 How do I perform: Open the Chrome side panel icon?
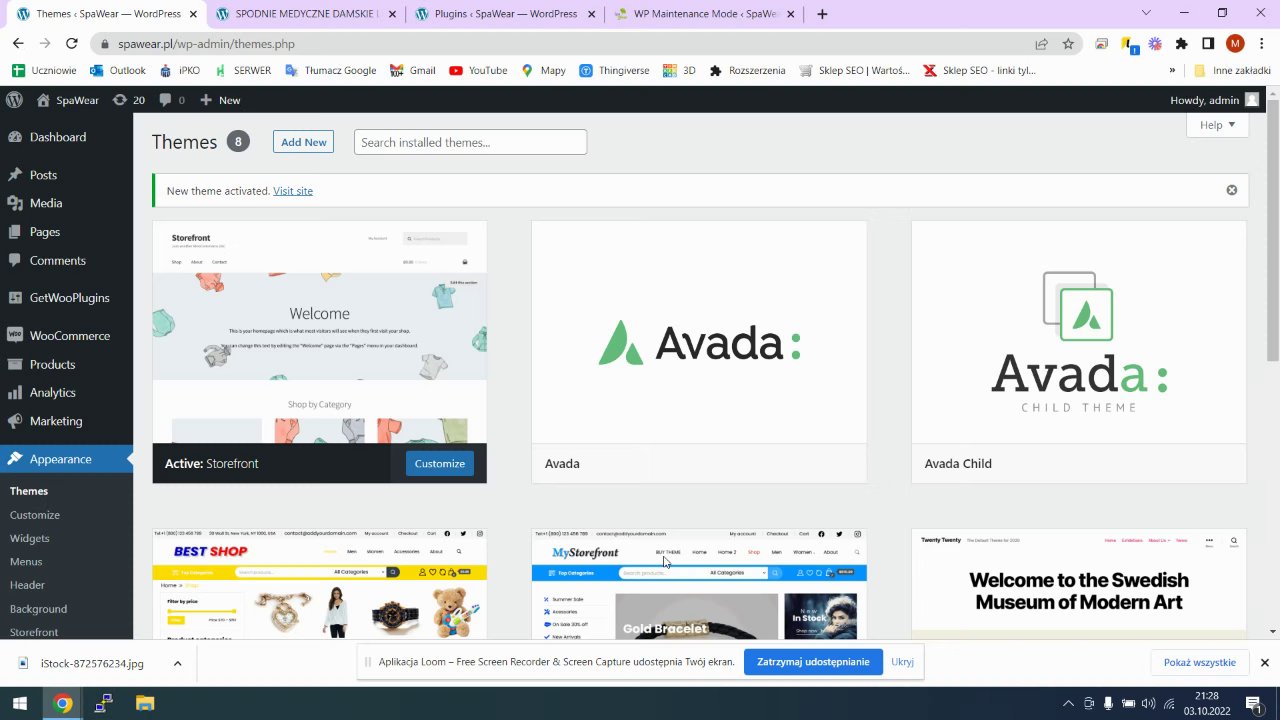(1208, 44)
